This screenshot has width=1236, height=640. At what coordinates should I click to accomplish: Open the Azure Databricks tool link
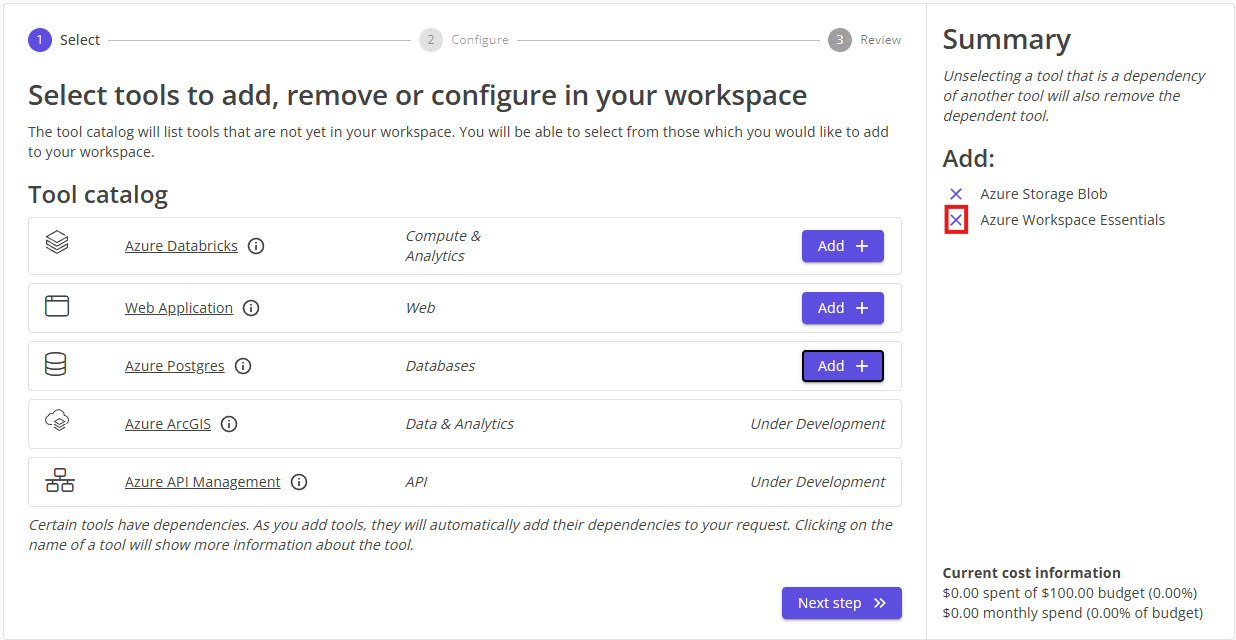coord(181,246)
